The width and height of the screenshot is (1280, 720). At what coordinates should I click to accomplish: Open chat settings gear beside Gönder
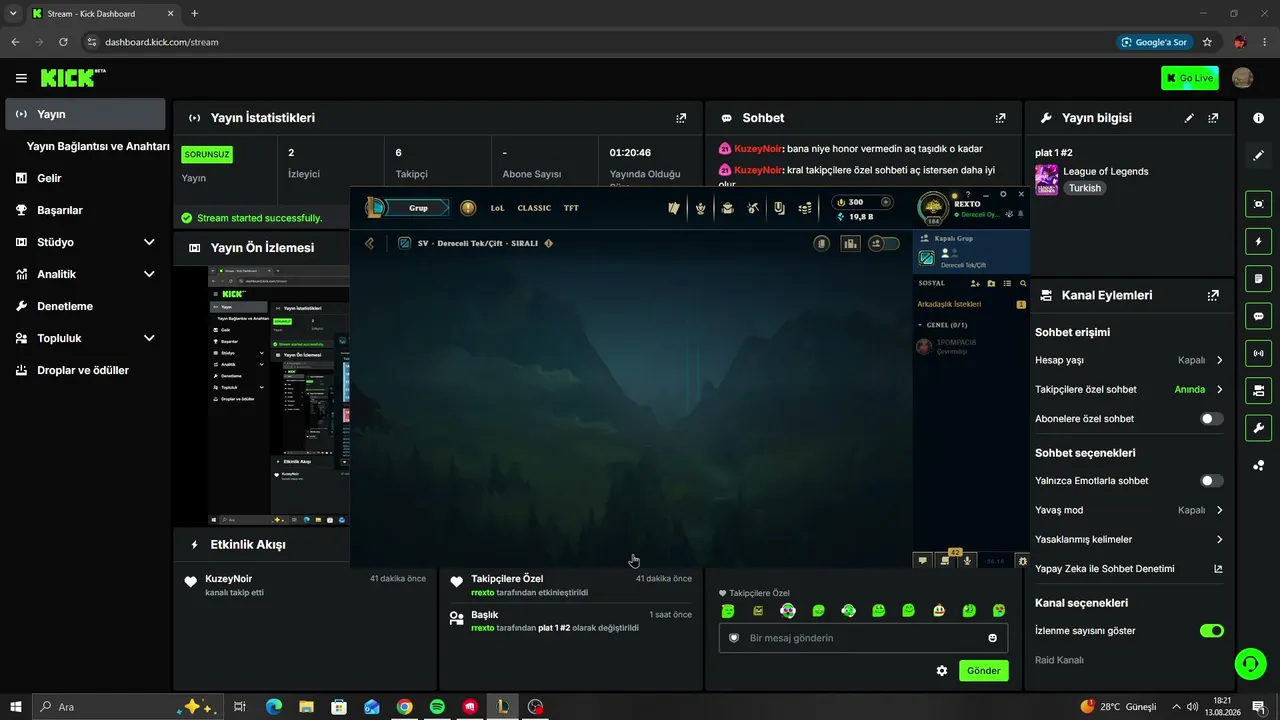pos(941,671)
